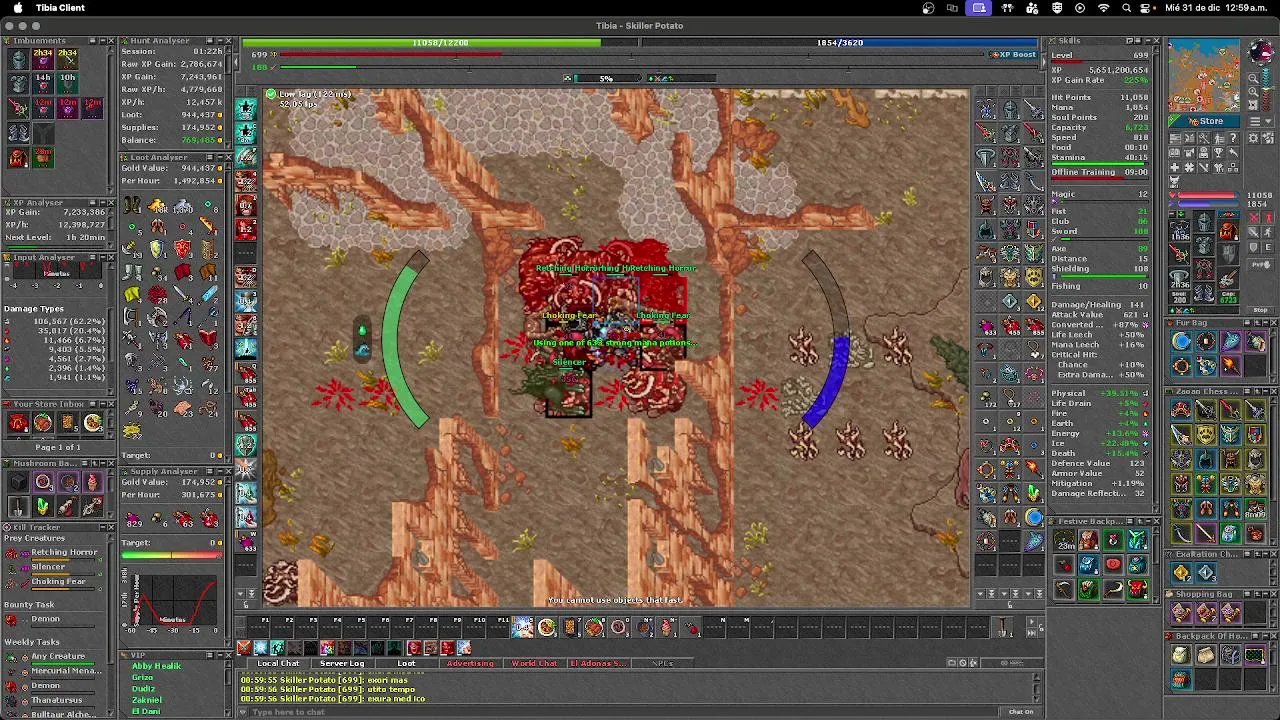Open the Supply Analyser panel menu
The width and height of the screenshot is (1280, 720).
click(x=208, y=471)
